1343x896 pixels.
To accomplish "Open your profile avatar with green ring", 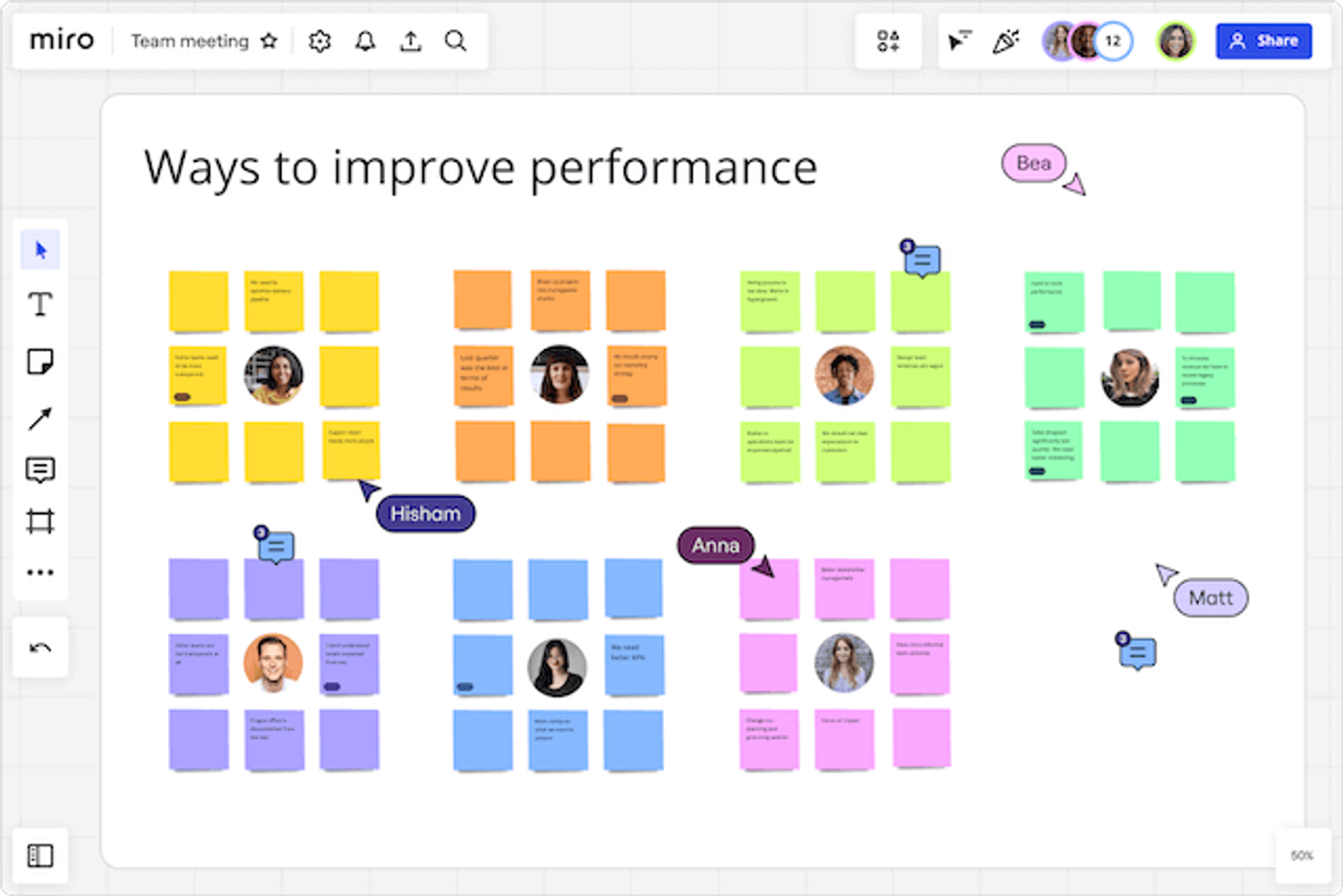I will point(1175,41).
